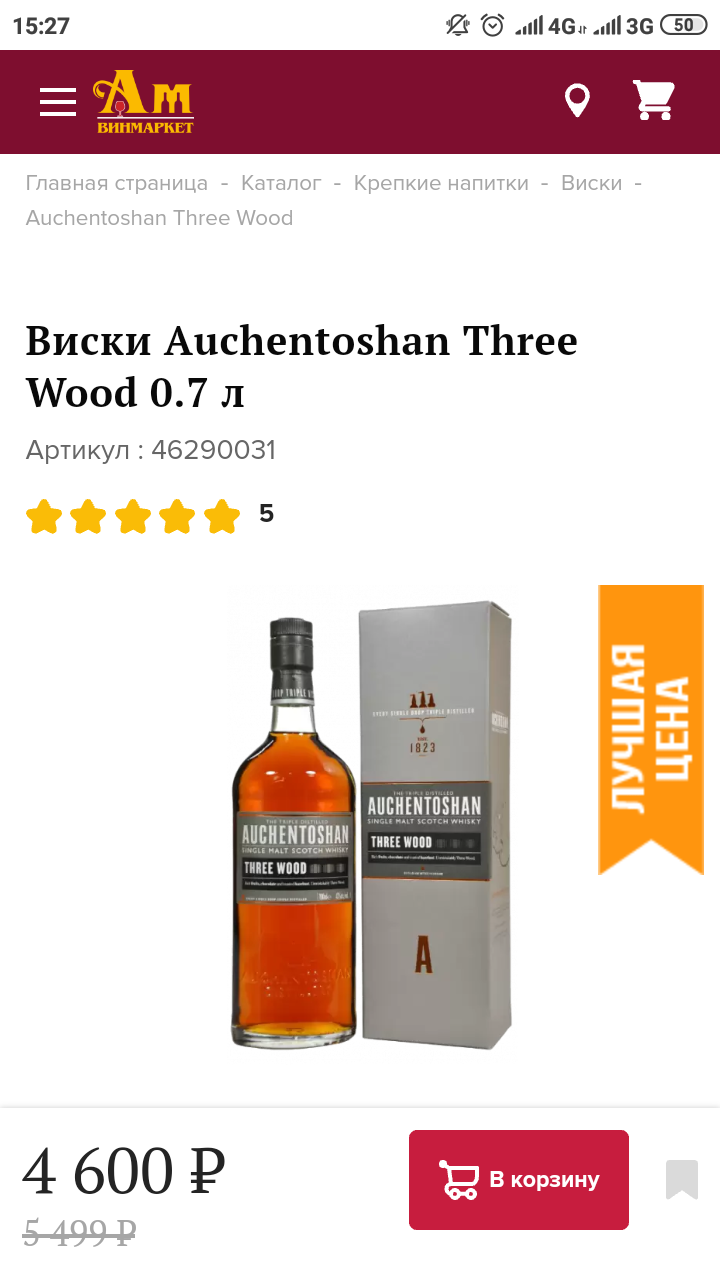Tap the fifth rating star
The image size is (720, 1280).
click(222, 517)
